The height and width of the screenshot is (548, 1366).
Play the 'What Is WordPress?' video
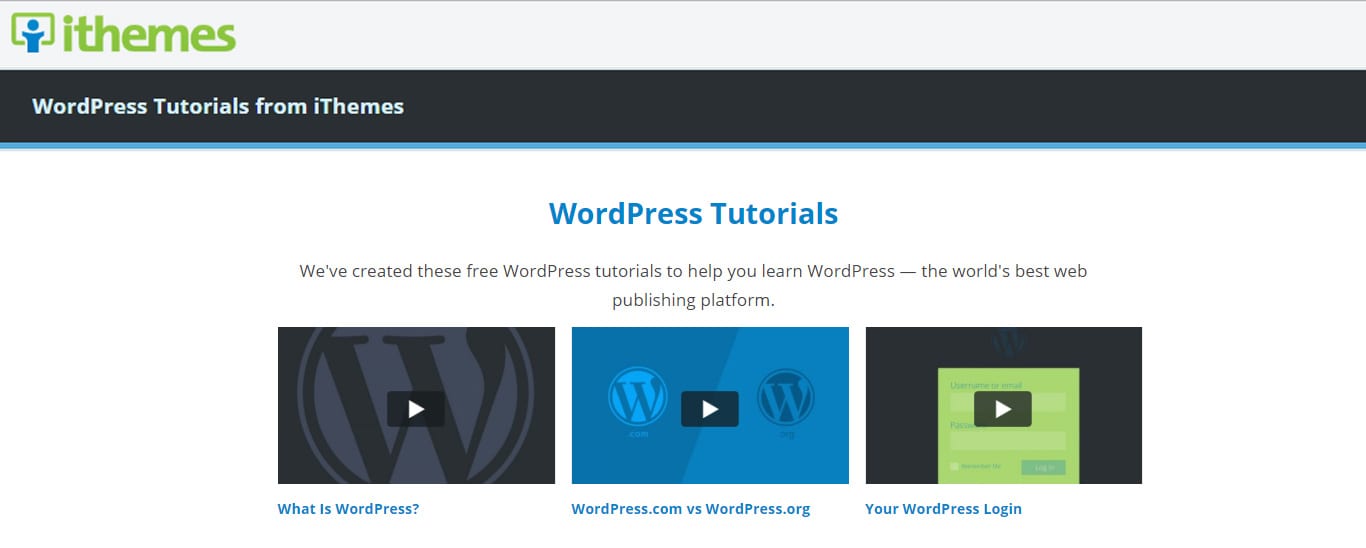[416, 409]
